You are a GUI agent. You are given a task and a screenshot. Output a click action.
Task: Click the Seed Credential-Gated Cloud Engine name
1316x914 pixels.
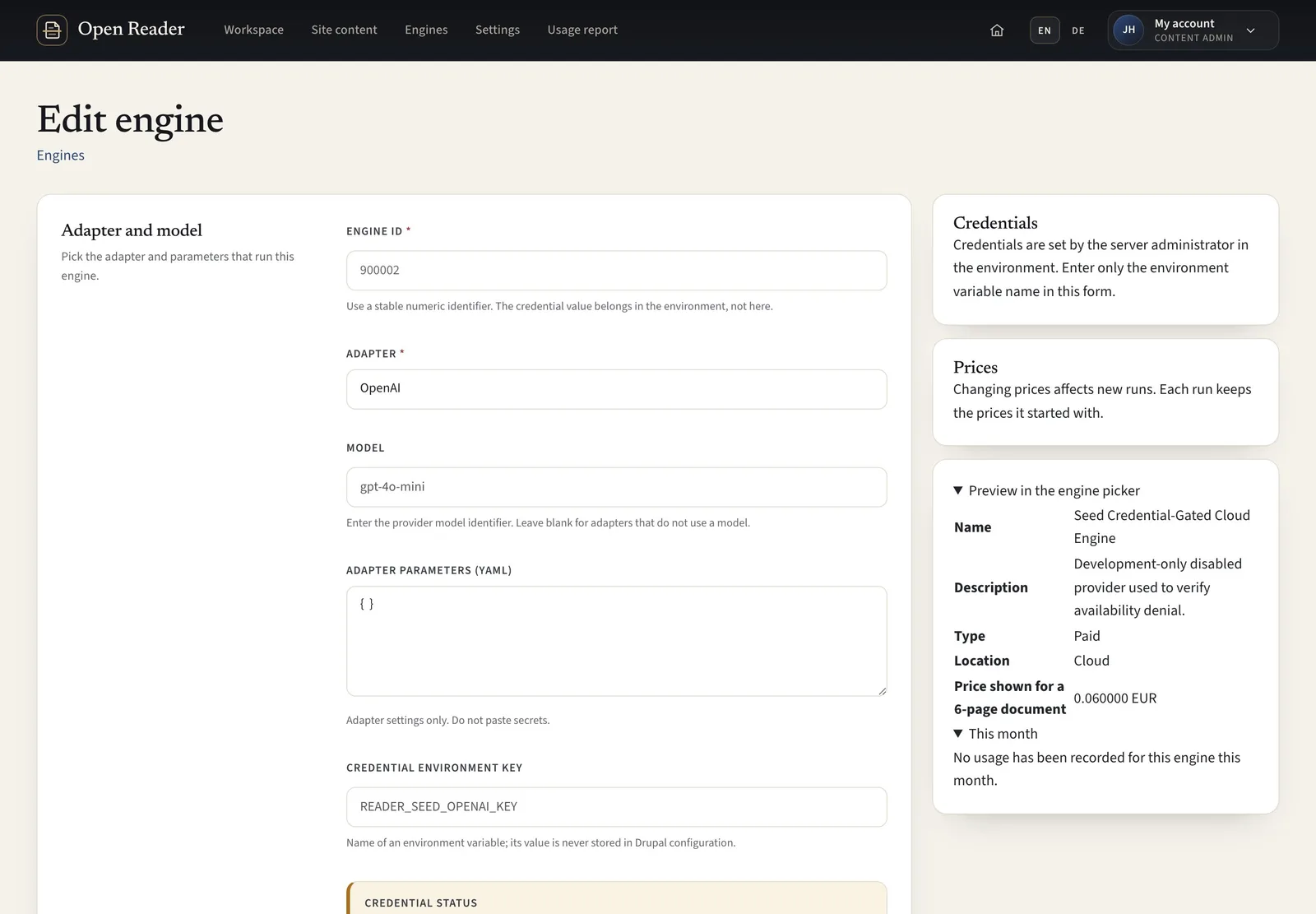(x=1161, y=527)
